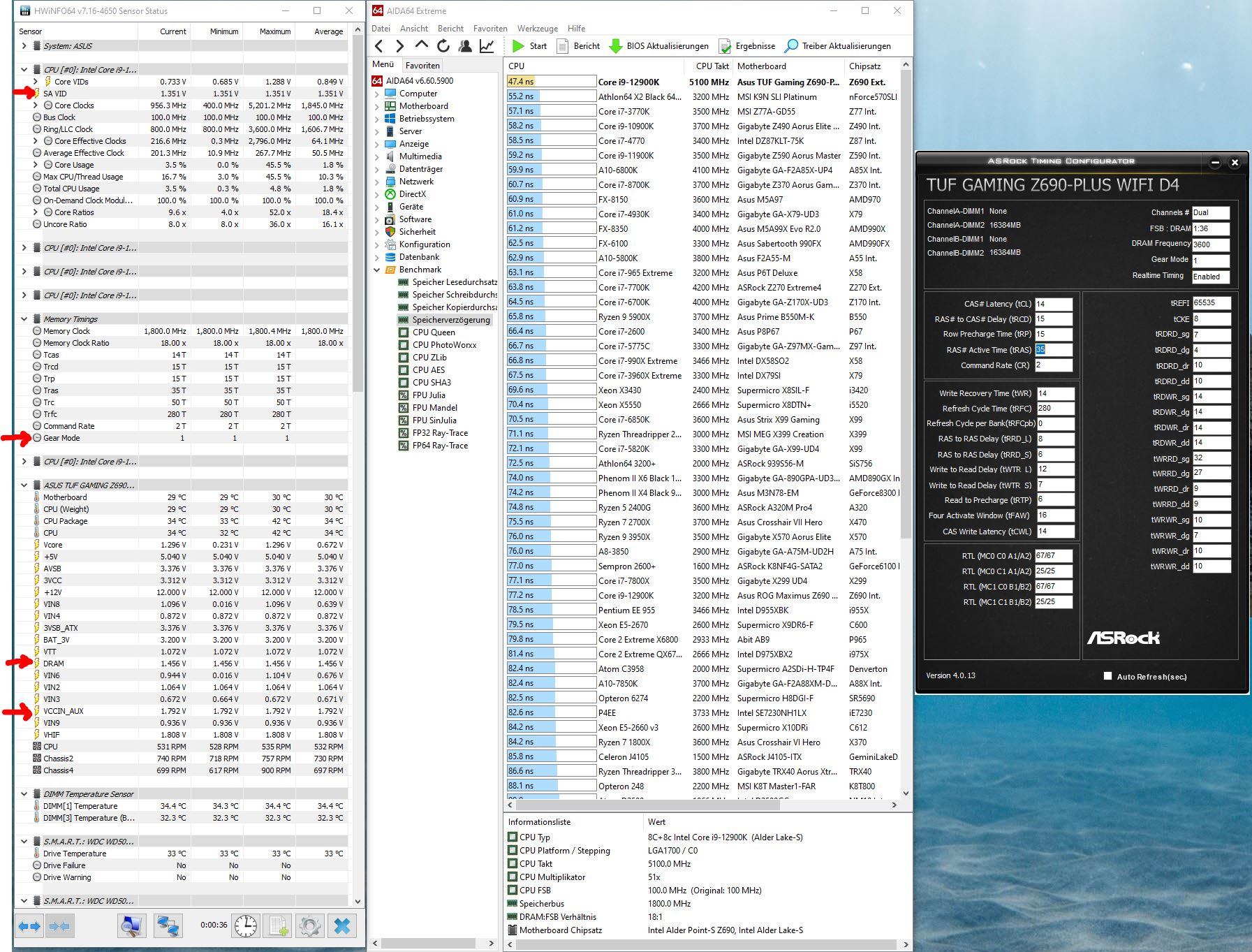Expand System: ASUS sensor group

[x=24, y=46]
